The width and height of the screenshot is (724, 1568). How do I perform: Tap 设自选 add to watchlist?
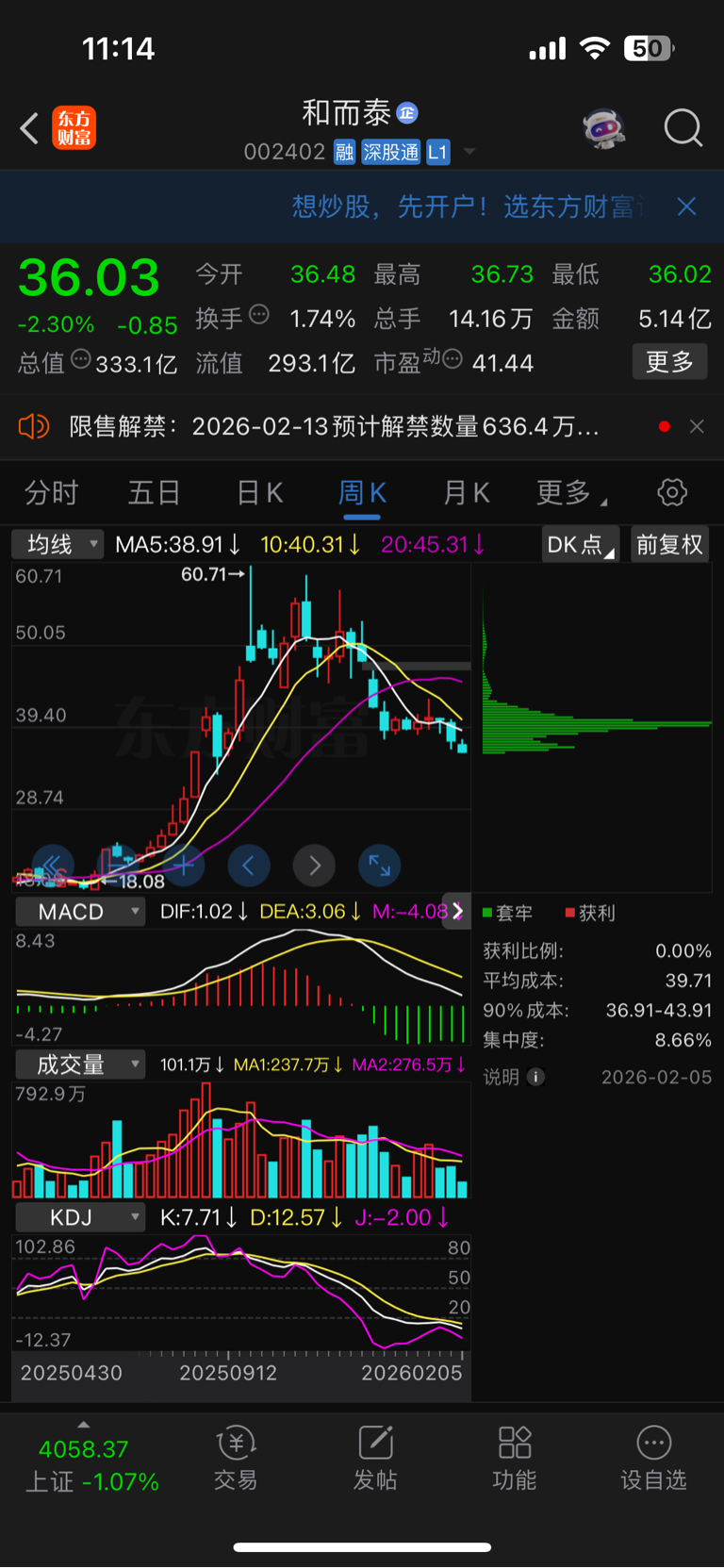click(654, 1458)
